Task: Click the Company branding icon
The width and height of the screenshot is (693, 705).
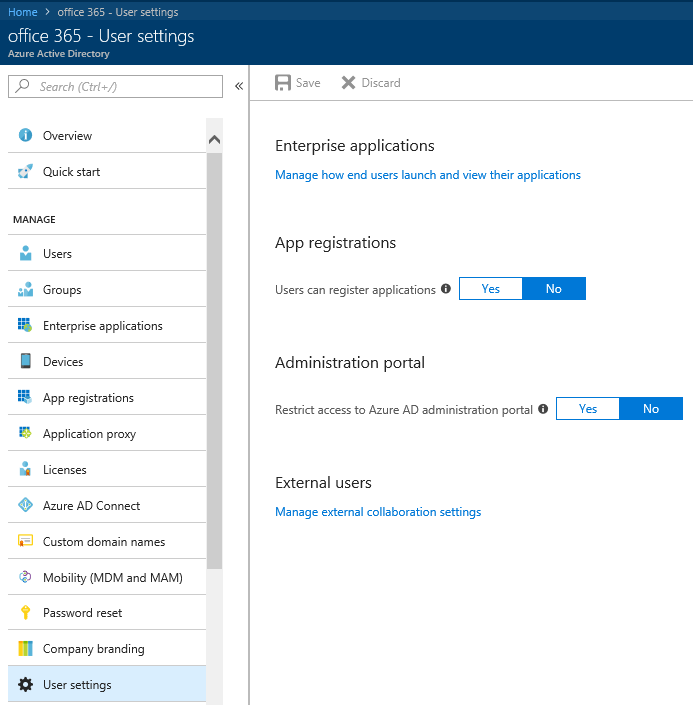Action: coord(26,648)
